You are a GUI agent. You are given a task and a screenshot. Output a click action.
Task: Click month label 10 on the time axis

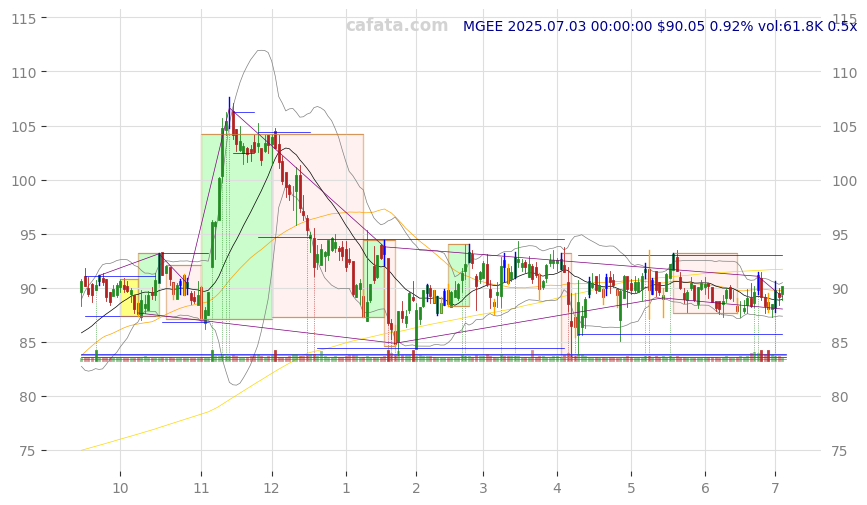click(x=120, y=488)
